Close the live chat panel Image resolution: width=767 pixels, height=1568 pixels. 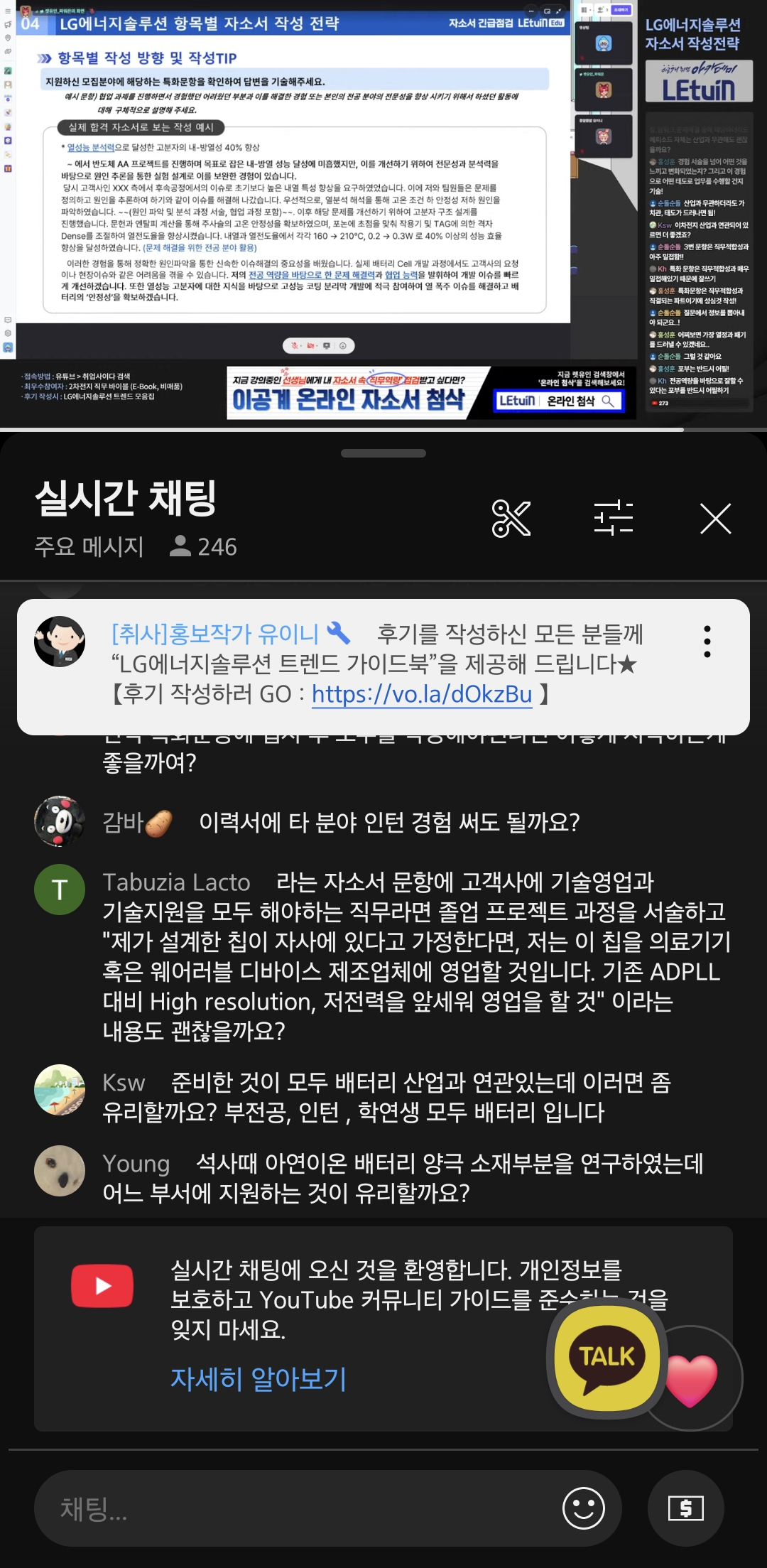[715, 519]
